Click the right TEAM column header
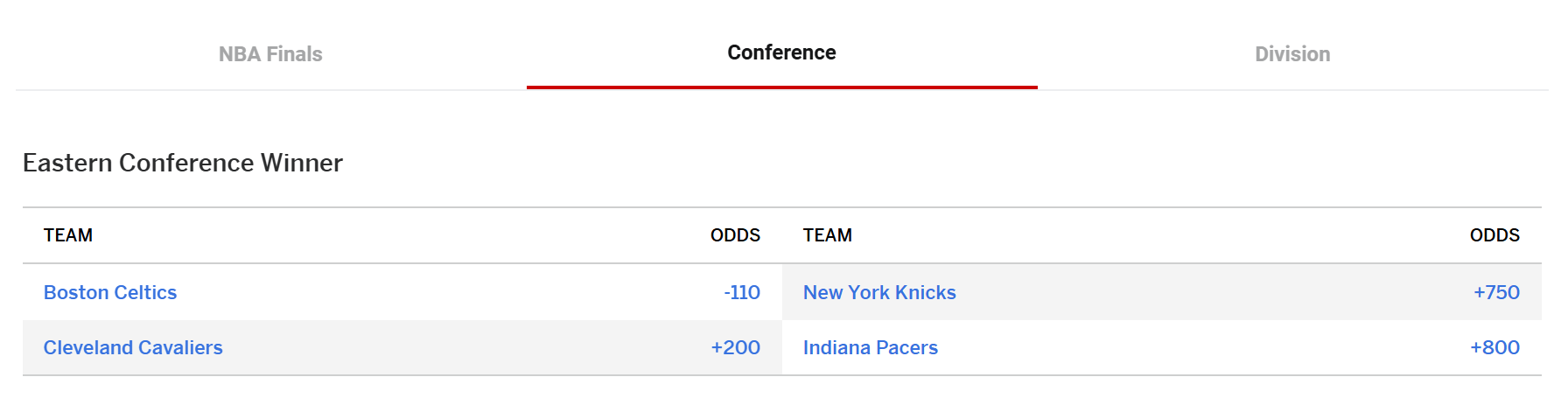Image resolution: width=1568 pixels, height=405 pixels. [x=828, y=235]
